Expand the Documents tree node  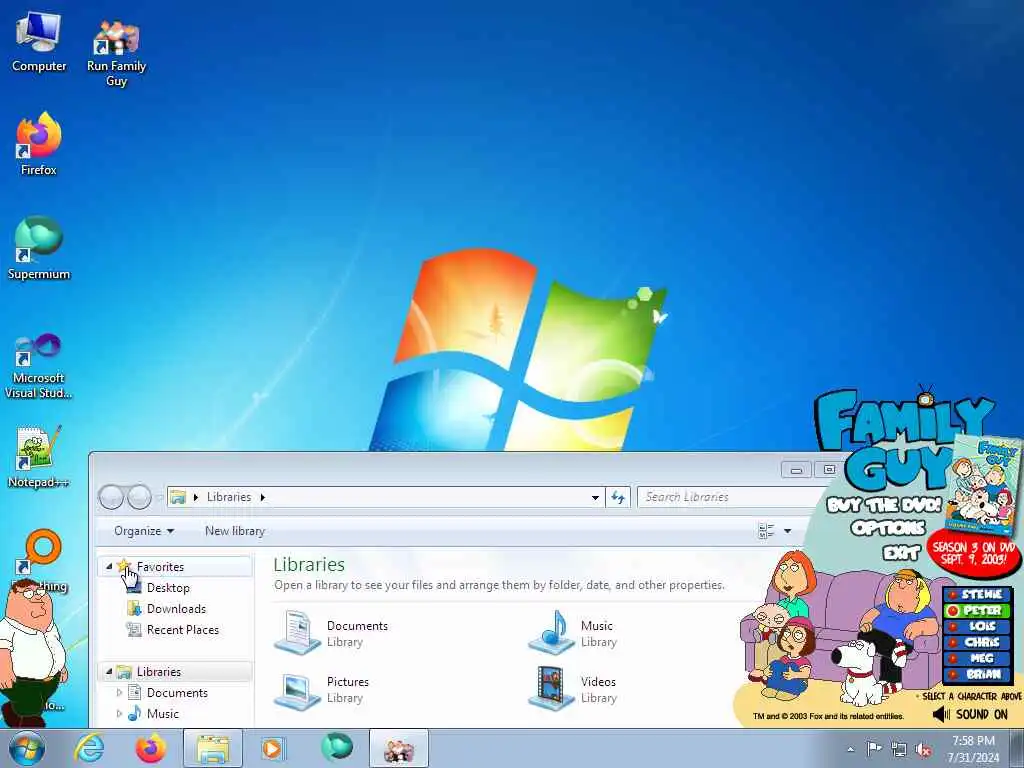tap(119, 692)
